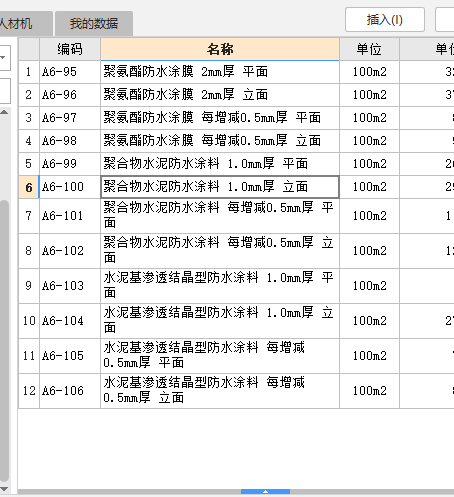Select code cell A6-101
The height and width of the screenshot is (497, 454).
(70, 216)
